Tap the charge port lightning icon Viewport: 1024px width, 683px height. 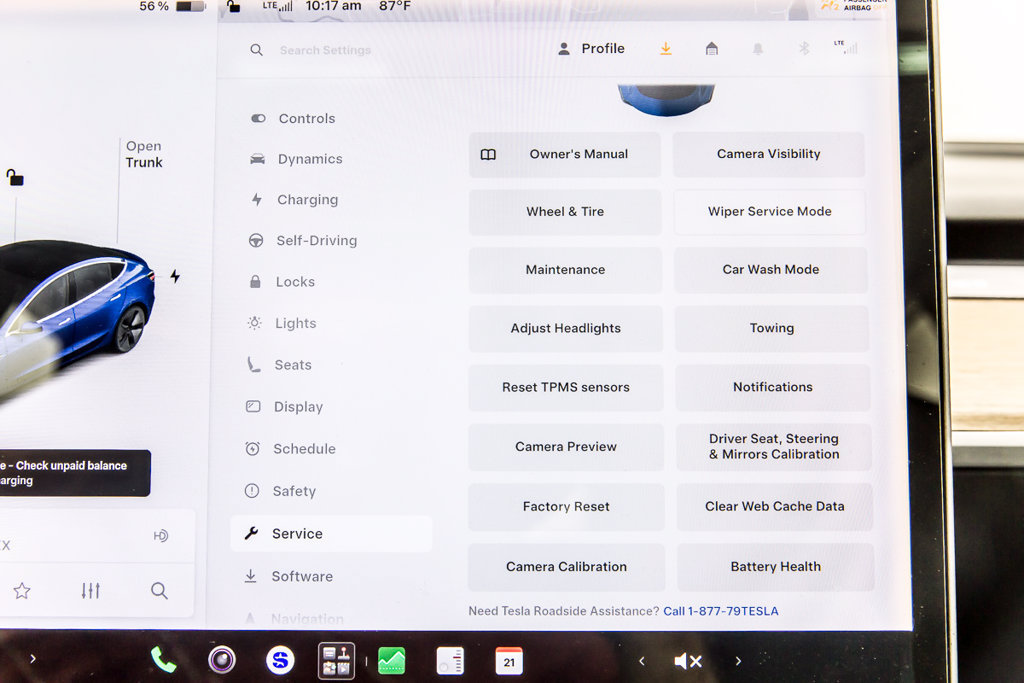175,276
